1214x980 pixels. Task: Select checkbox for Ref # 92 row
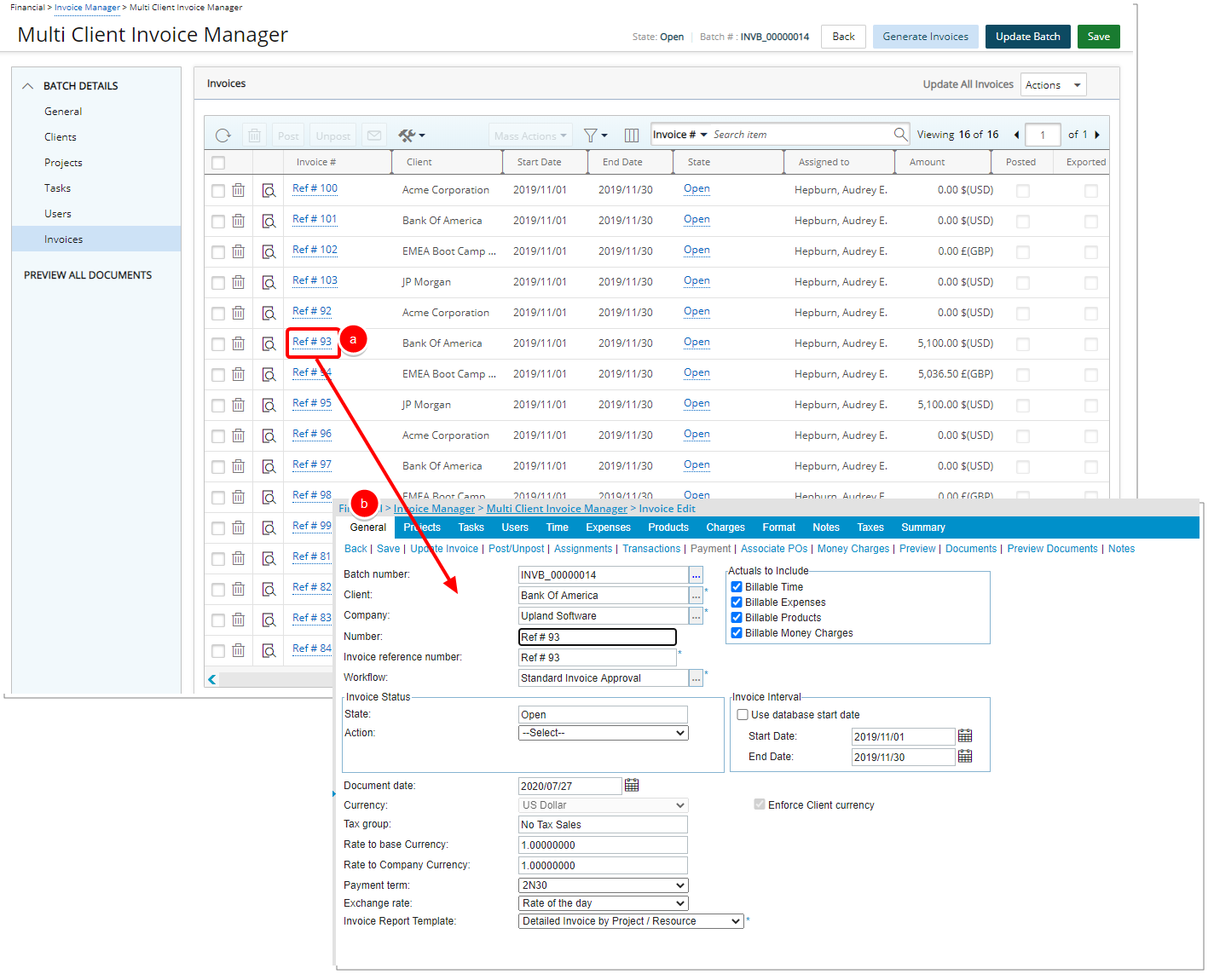tap(218, 313)
